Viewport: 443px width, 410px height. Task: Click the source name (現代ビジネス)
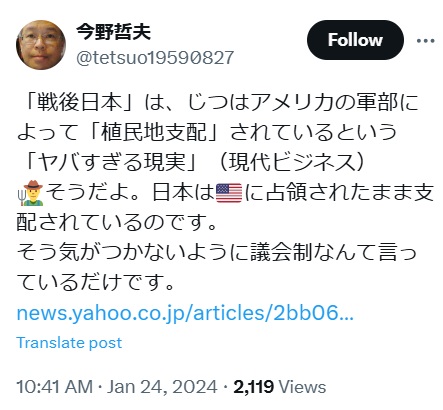(291, 163)
